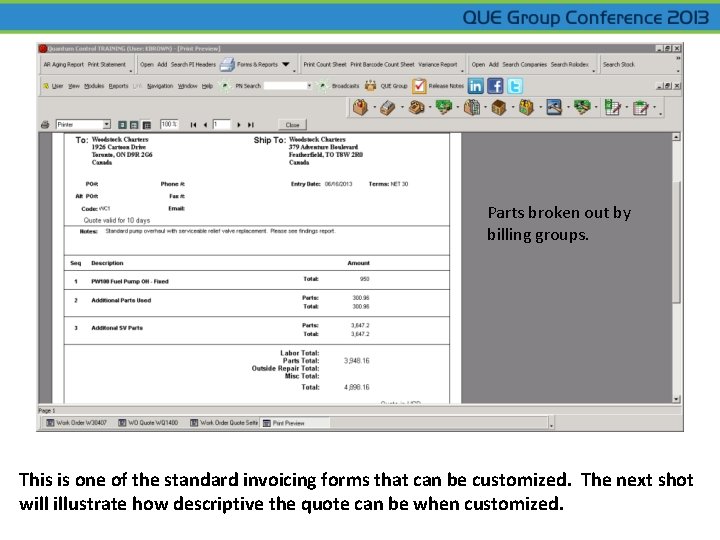This screenshot has height=540, width=720.
Task: Click the brown box module icon
Action: coord(499,107)
